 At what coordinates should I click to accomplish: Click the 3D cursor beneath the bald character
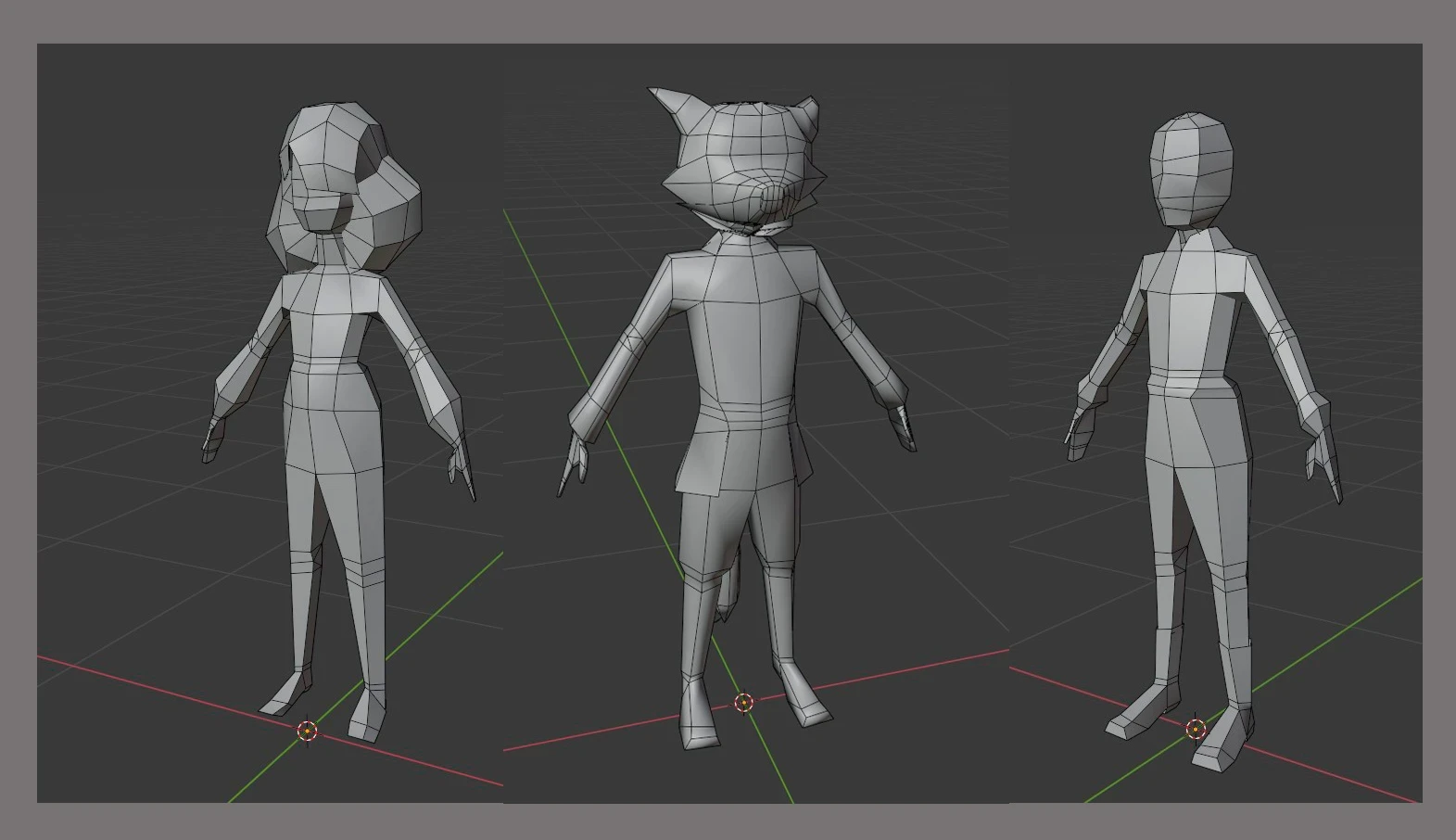tap(1196, 729)
